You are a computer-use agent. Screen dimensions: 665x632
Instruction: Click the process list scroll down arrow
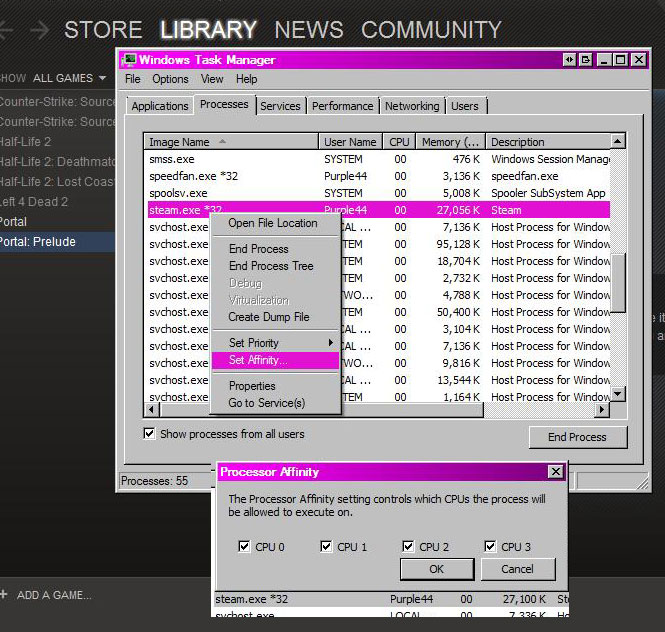[618, 394]
